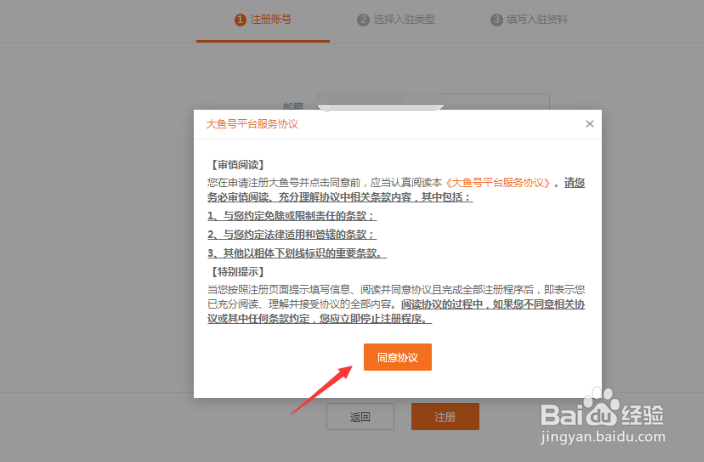Close the 大鱼号平台服务协议 dialog
Screen dimensions: 704x462
pyautogui.click(x=590, y=124)
